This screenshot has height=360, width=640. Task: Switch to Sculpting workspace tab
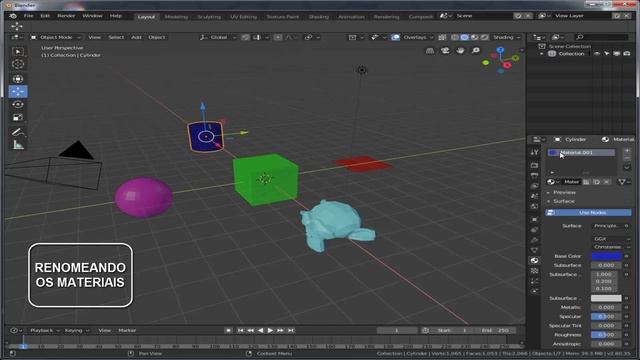click(209, 17)
